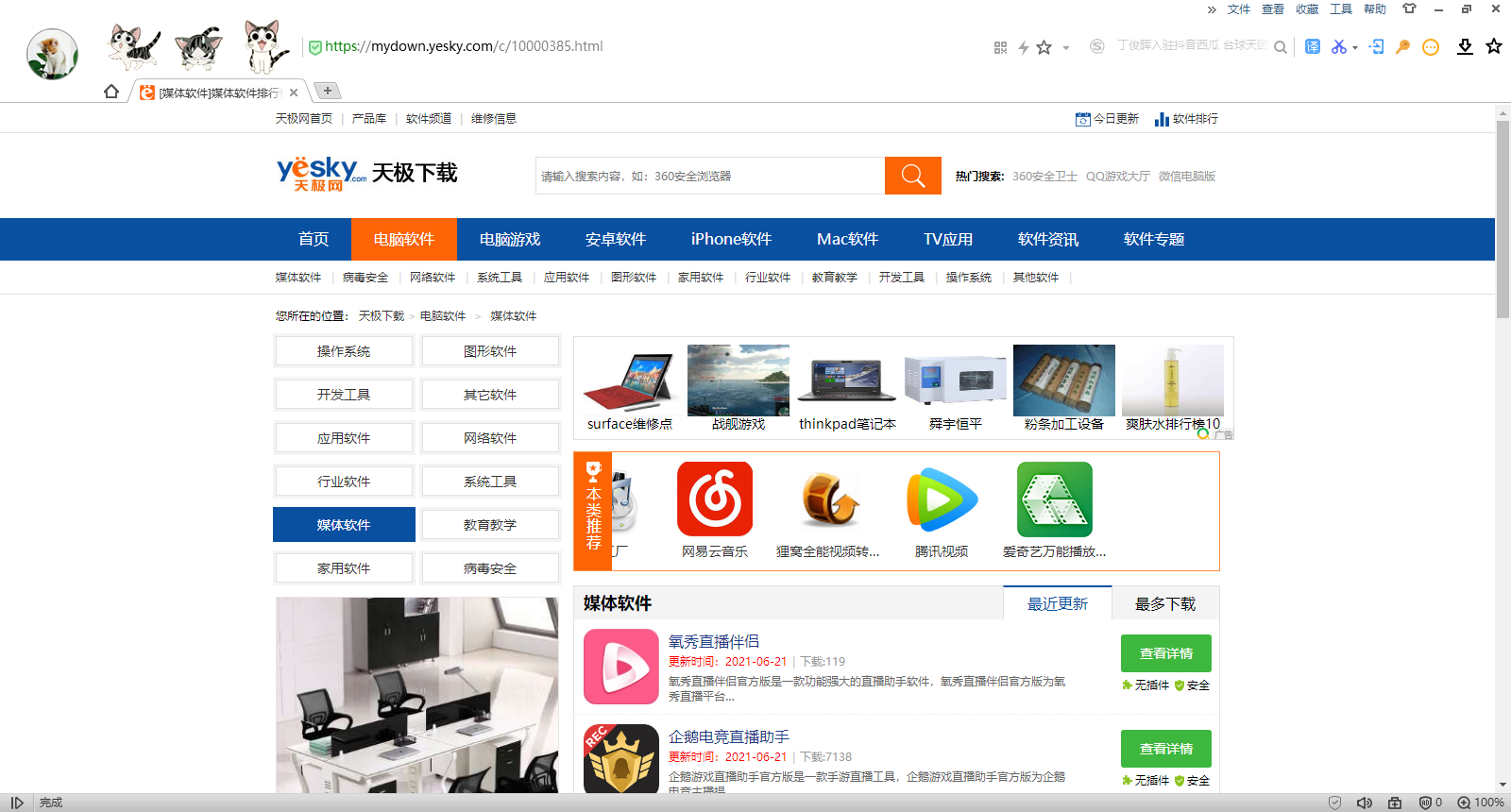
Task: Open the 氧秀直播伴侣 title link
Action: tap(714, 641)
